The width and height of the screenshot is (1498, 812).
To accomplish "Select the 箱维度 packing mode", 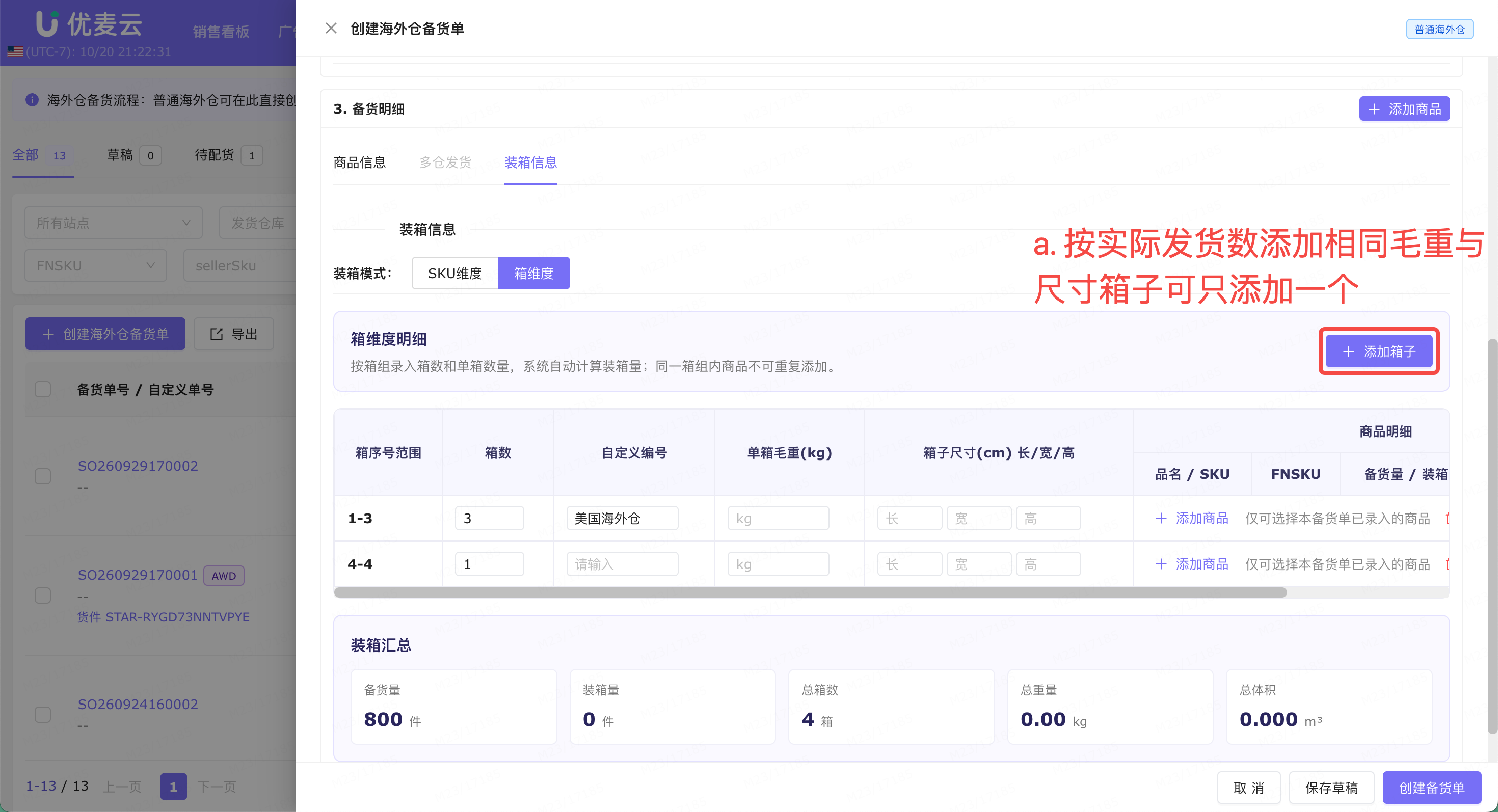I will (533, 273).
